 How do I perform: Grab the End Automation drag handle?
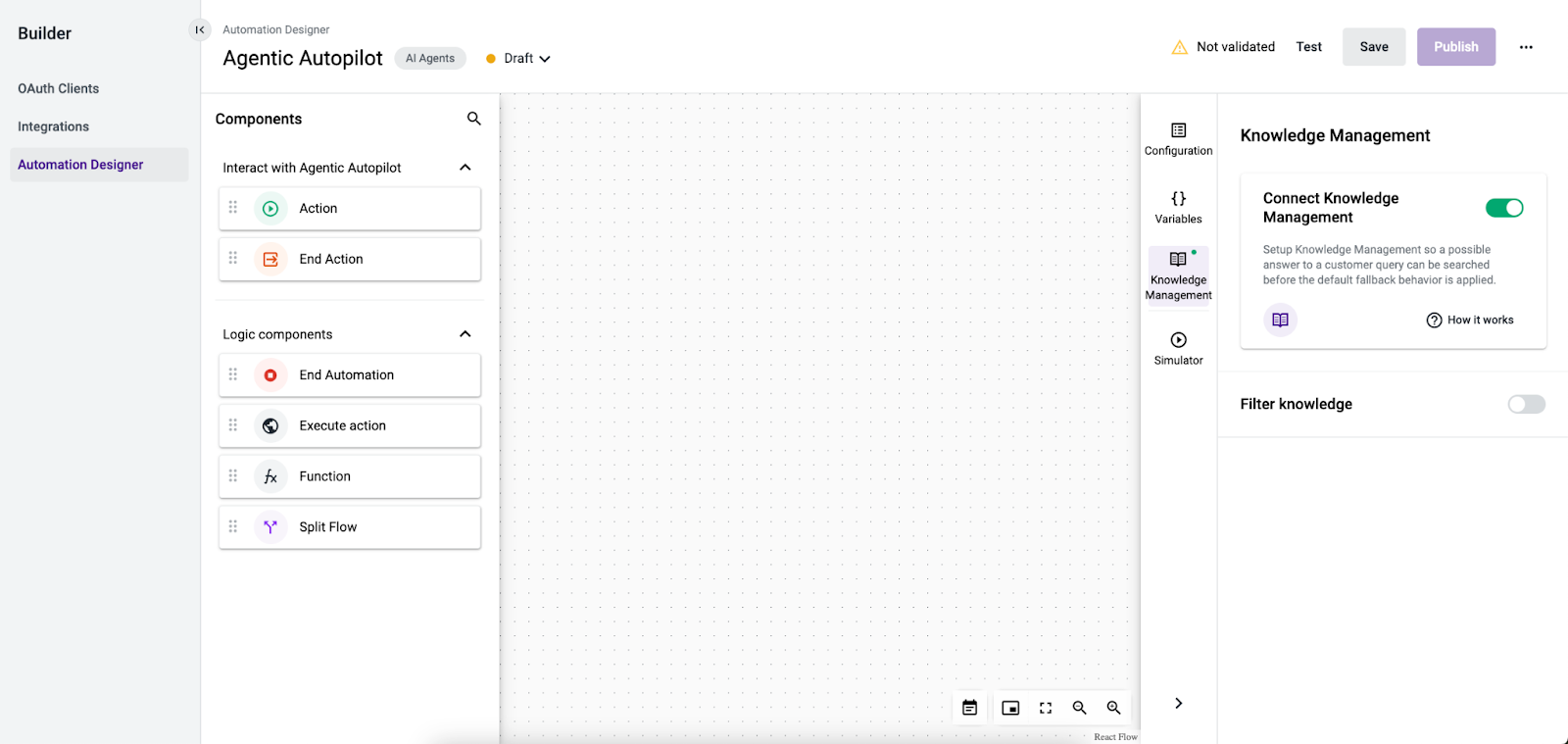pos(233,373)
